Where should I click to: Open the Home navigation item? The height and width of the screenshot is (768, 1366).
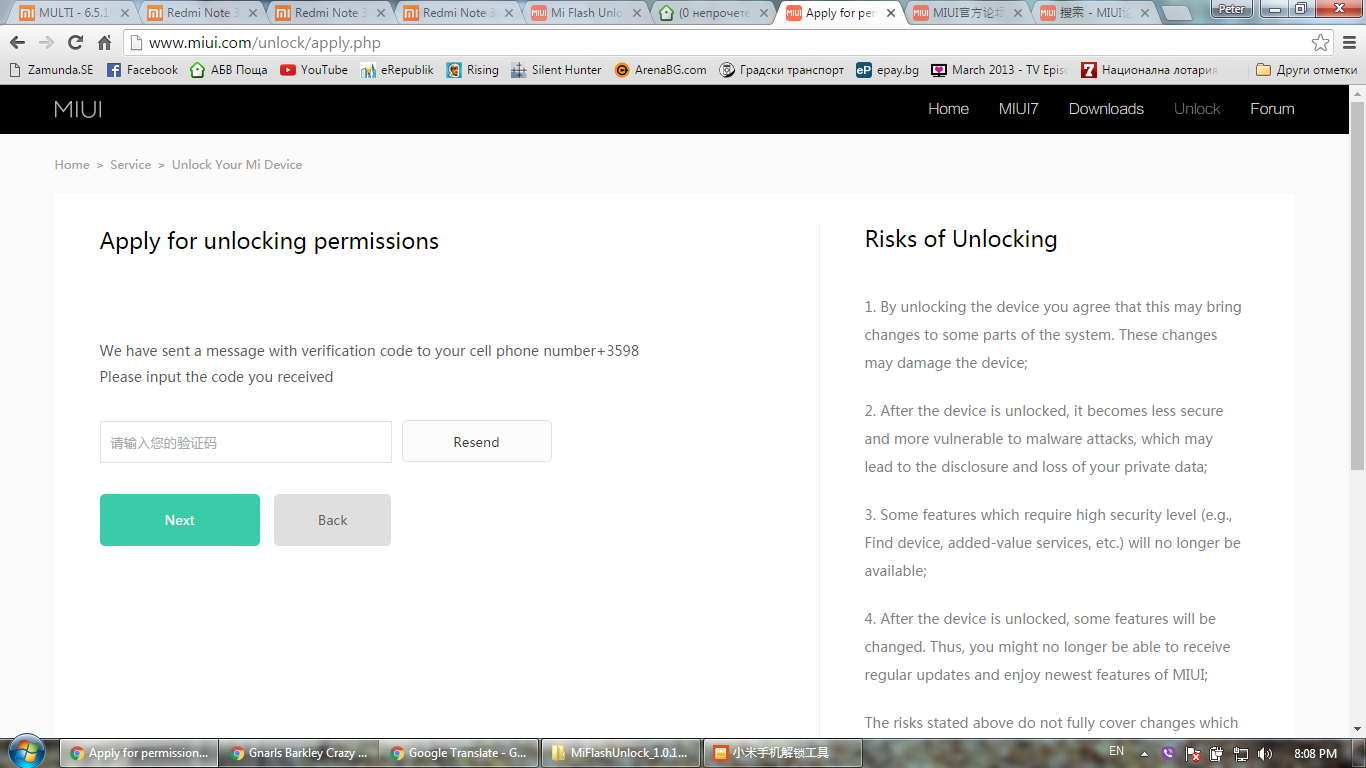point(948,109)
